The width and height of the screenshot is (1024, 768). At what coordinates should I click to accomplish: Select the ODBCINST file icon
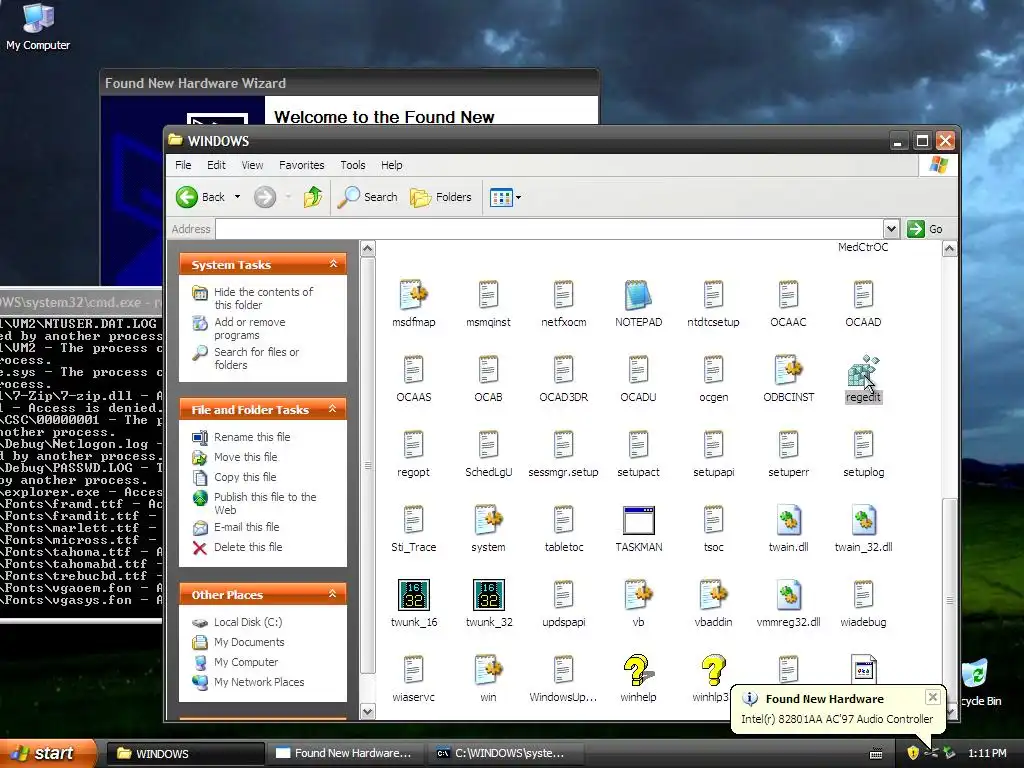pos(788,370)
